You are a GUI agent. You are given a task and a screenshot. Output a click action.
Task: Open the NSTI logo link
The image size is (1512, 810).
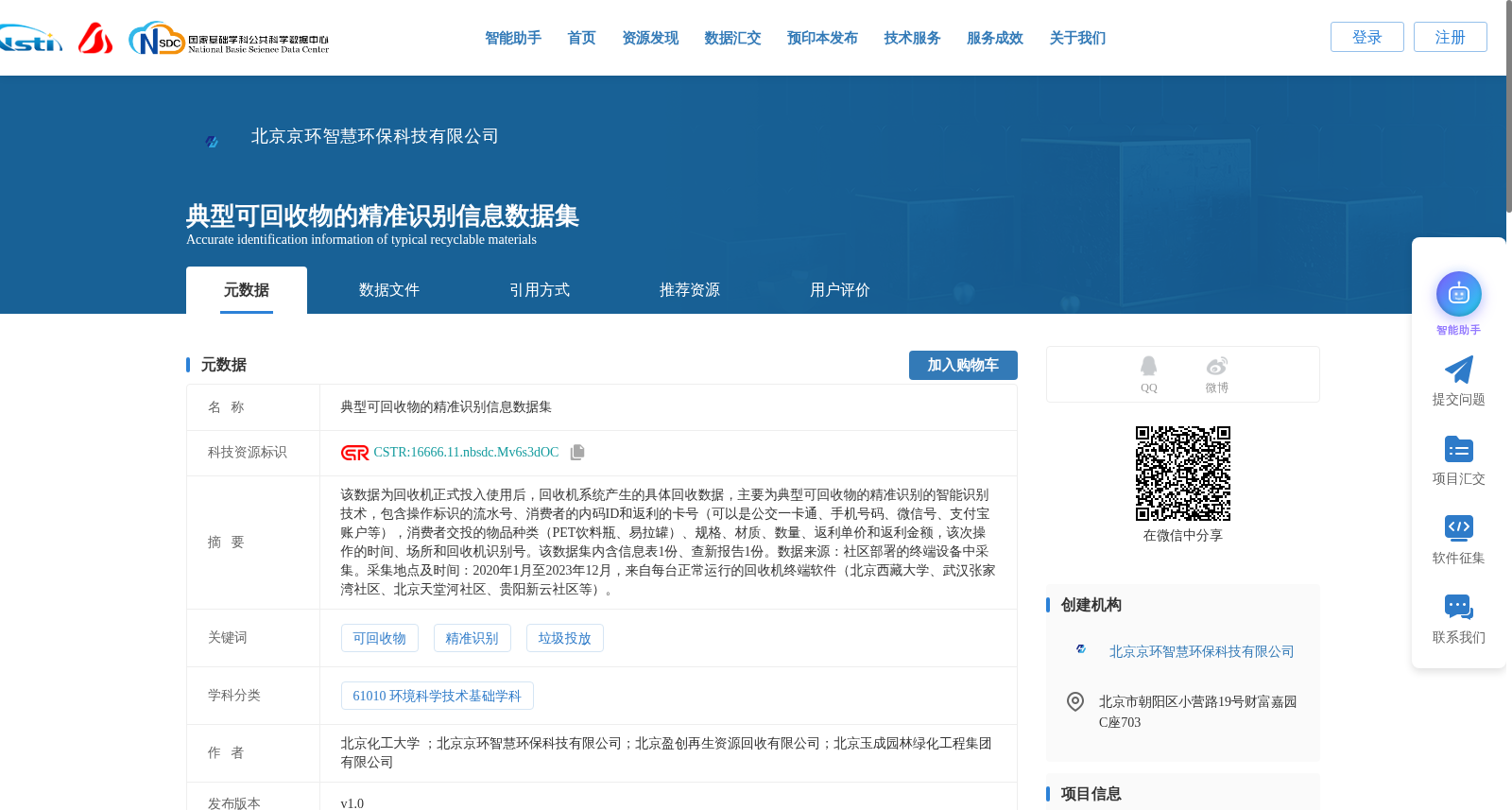point(30,39)
